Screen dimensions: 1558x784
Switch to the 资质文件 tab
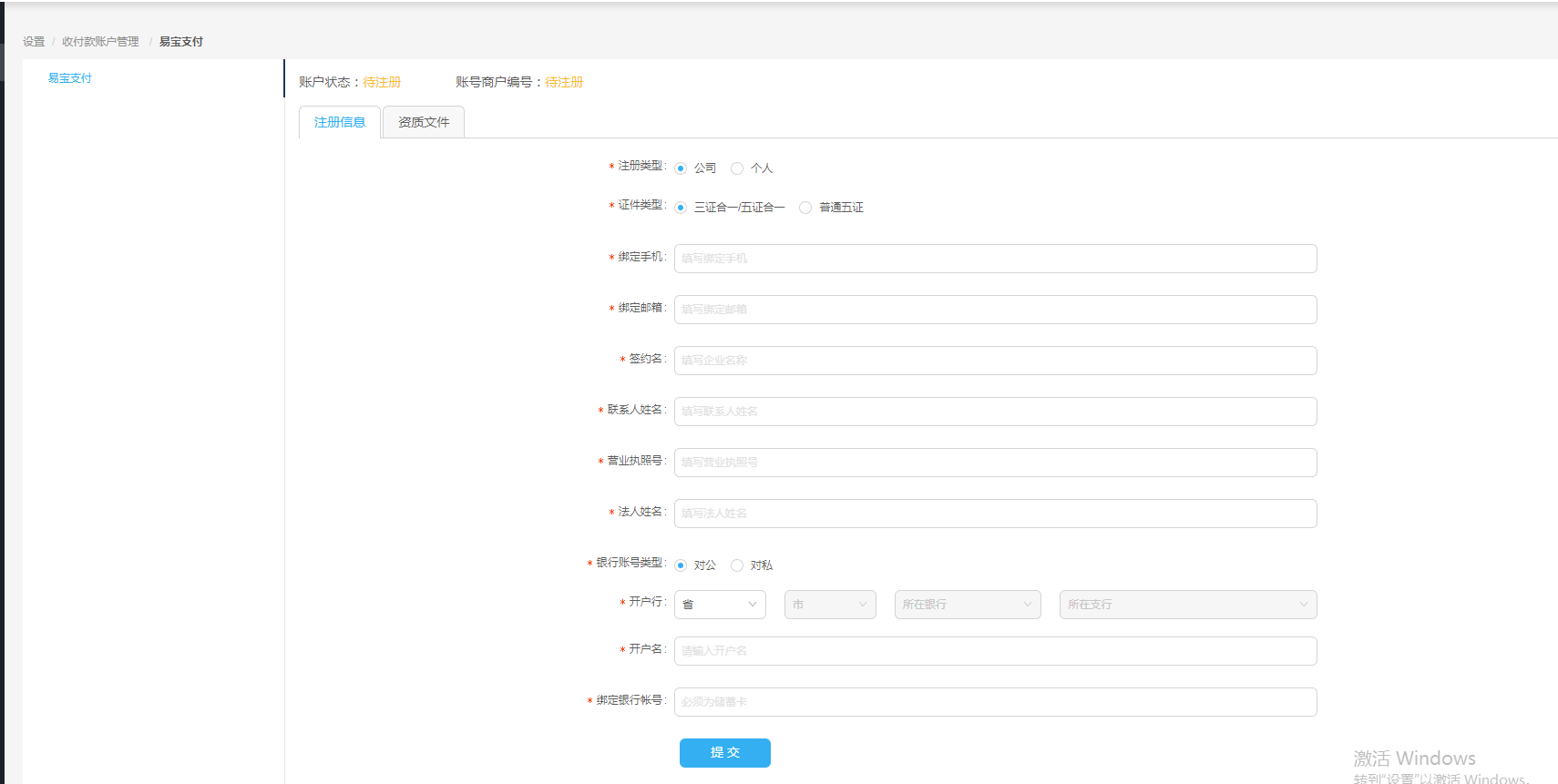(x=424, y=122)
